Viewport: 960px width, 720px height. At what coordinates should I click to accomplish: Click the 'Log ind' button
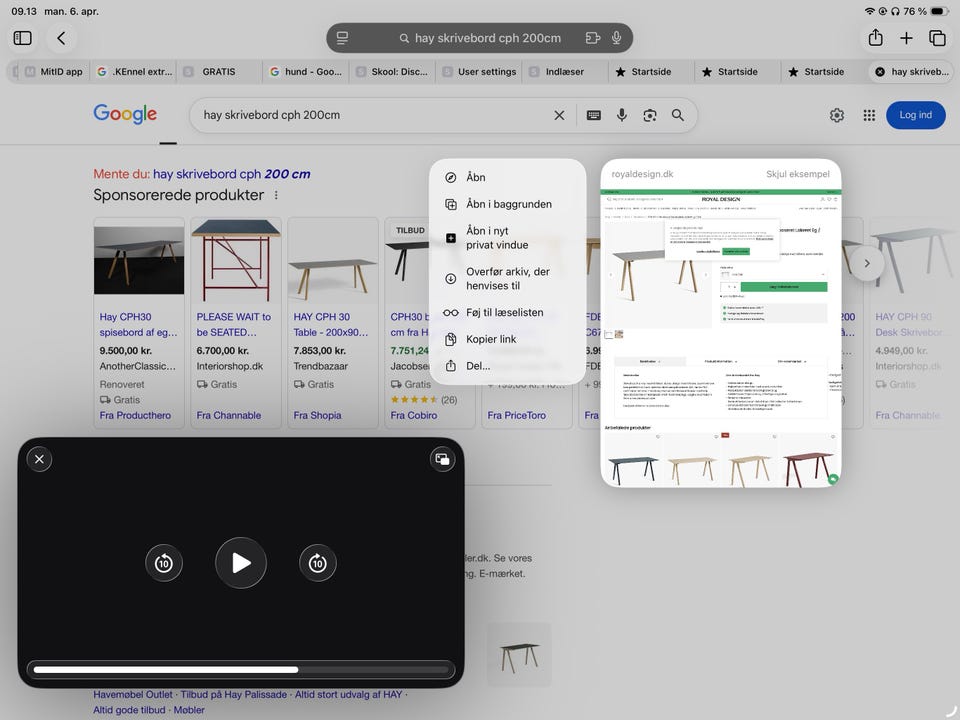click(915, 115)
